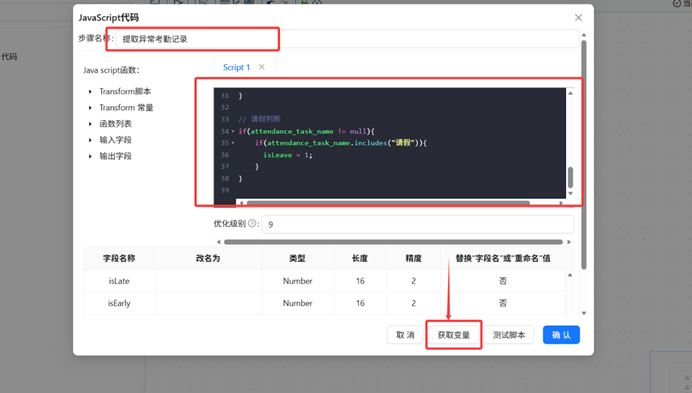This screenshot has height=393, width=692.
Task: Expand the Transform脚本 tree node
Action: [x=90, y=91]
